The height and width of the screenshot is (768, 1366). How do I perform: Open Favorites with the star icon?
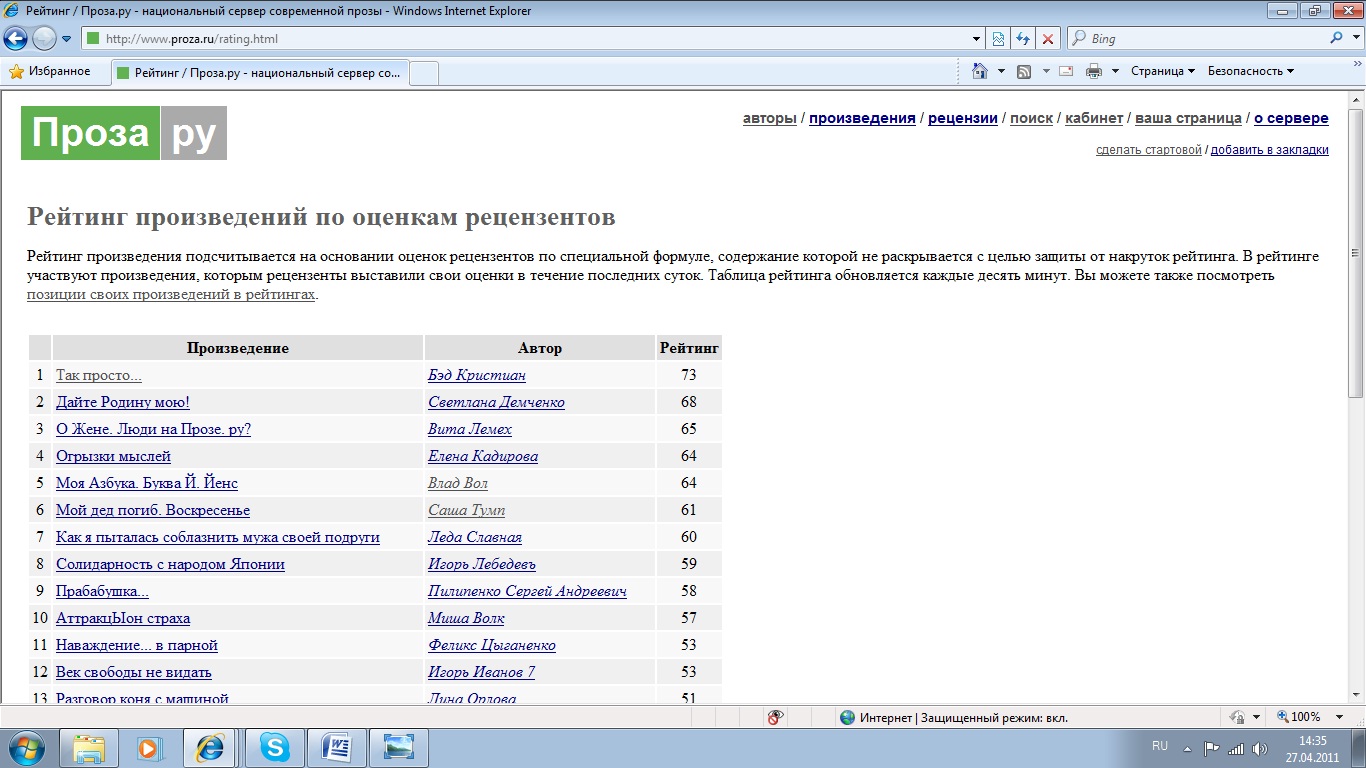(49, 71)
